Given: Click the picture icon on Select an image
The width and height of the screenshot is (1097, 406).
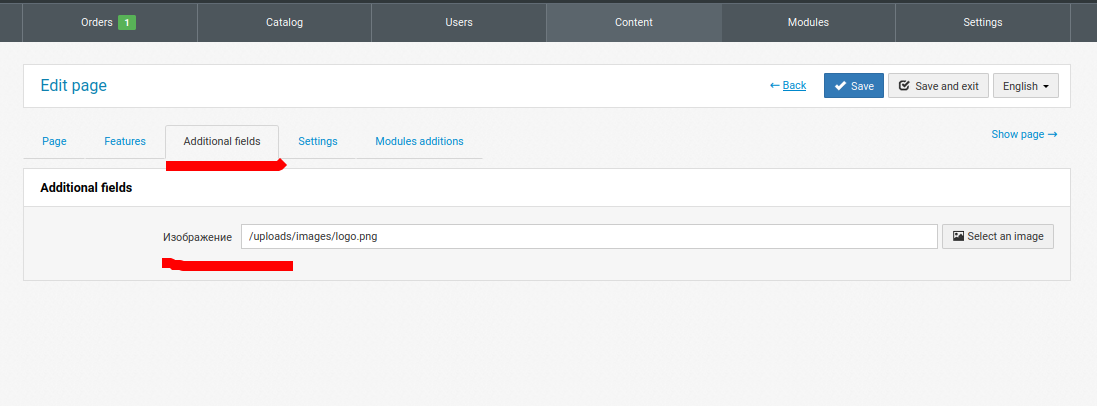Looking at the screenshot, I should click(x=958, y=237).
